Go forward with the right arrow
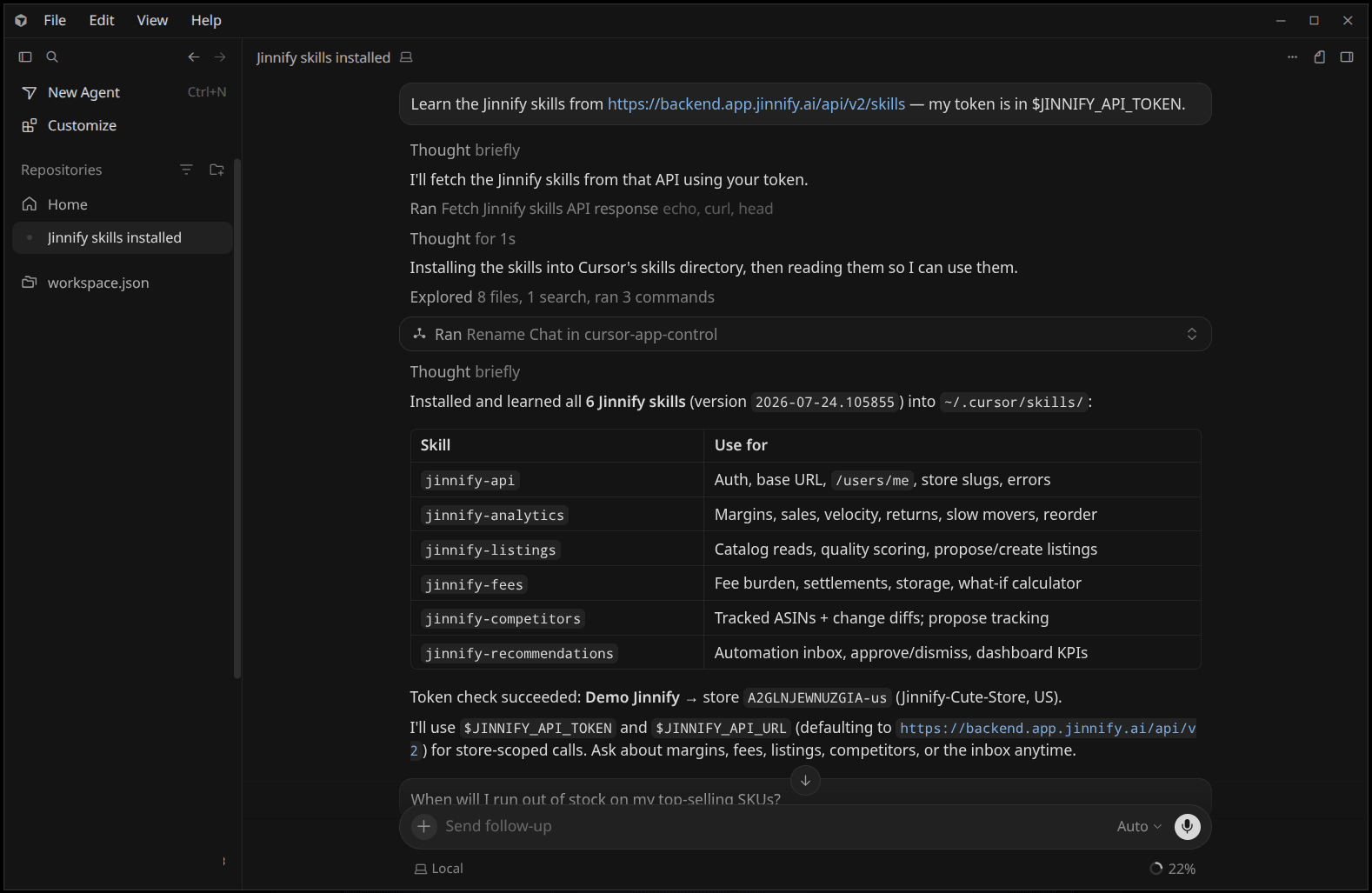1372x893 pixels. point(220,57)
